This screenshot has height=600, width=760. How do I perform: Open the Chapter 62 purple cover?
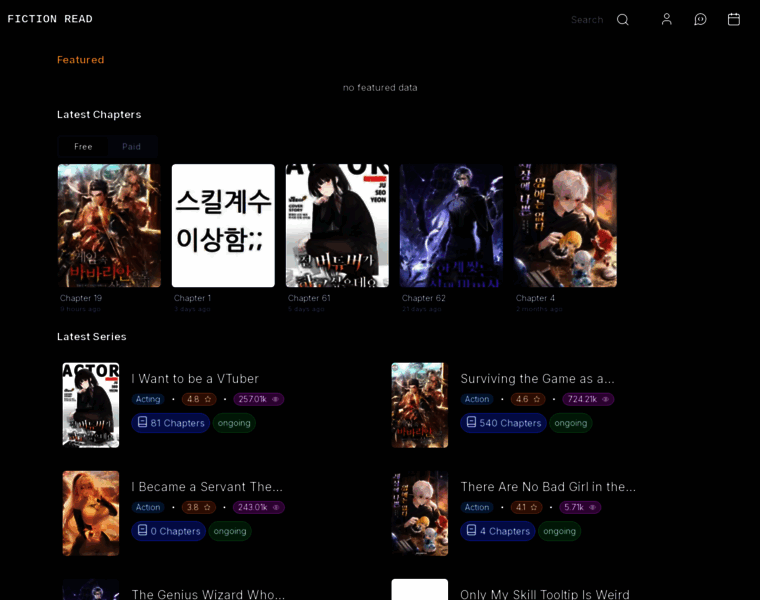pyautogui.click(x=451, y=225)
